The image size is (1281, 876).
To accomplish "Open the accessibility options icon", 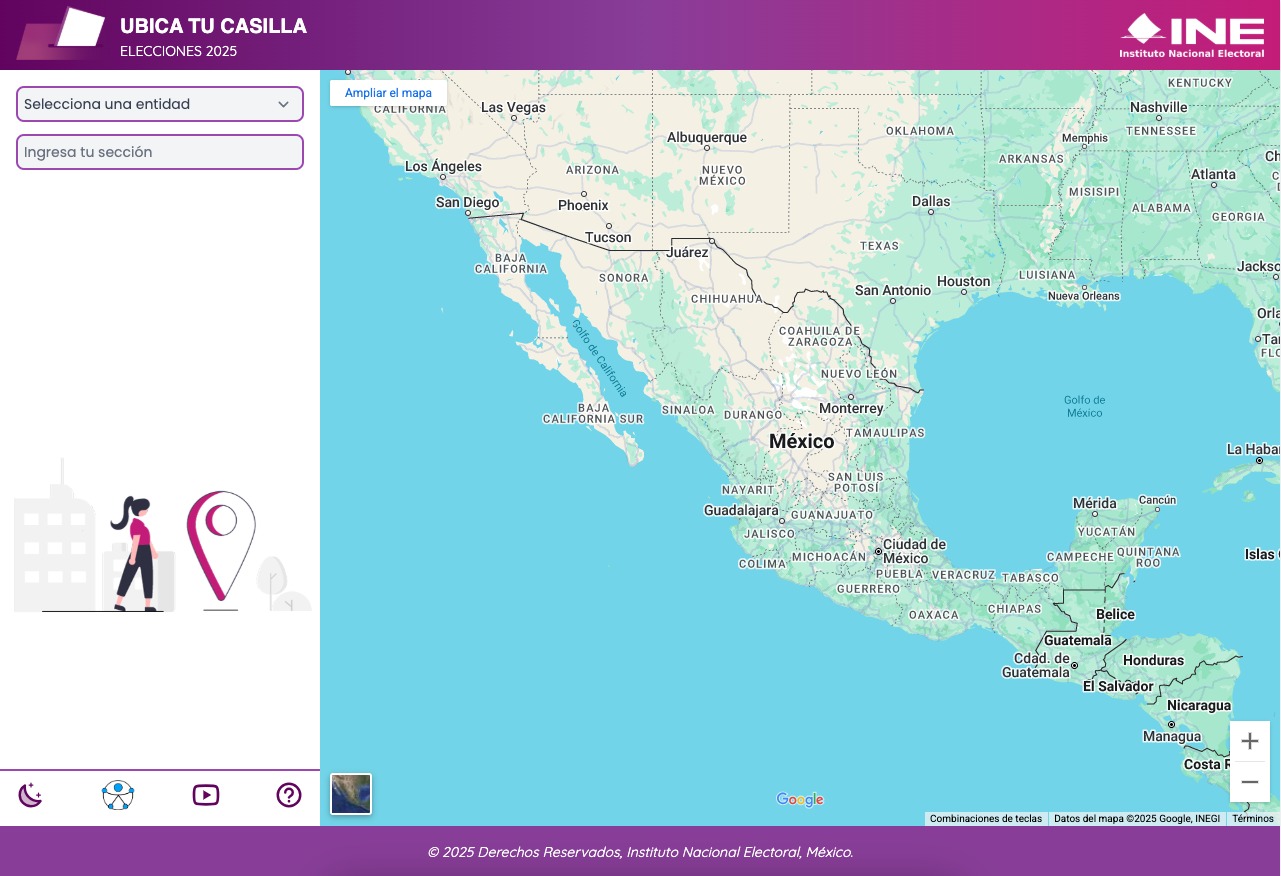I will click(x=118, y=795).
